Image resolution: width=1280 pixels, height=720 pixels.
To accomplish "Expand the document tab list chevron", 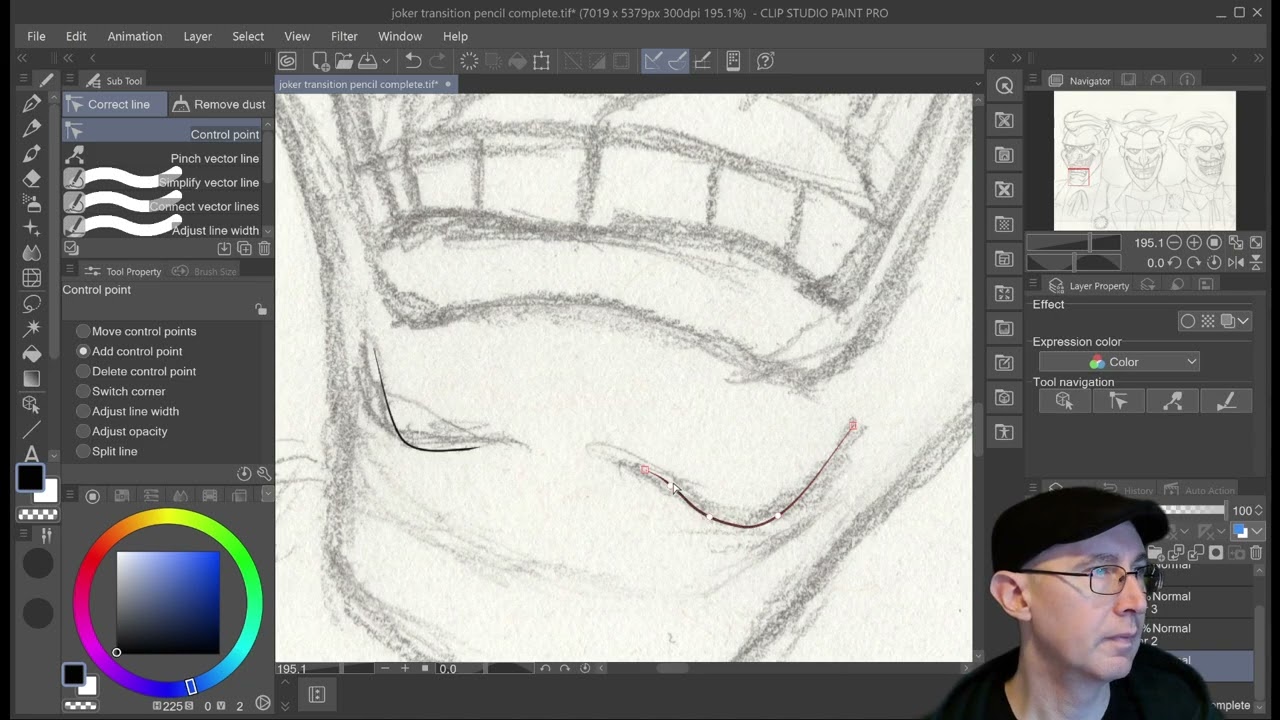I will (x=978, y=84).
